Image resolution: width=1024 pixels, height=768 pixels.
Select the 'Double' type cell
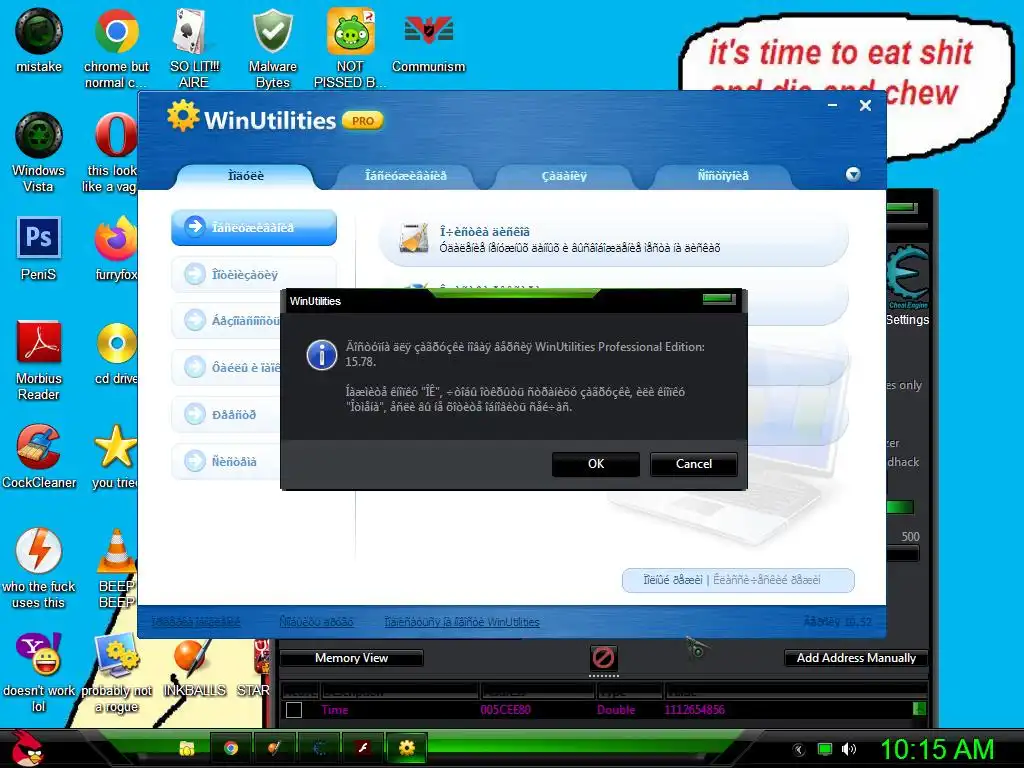[616, 710]
